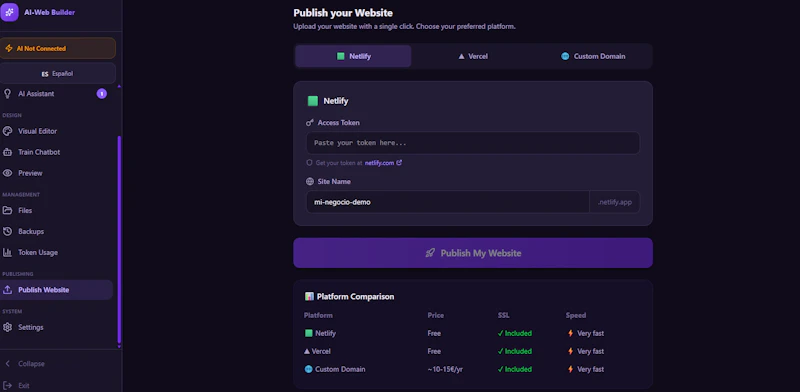Click the SSL column header

504,315
